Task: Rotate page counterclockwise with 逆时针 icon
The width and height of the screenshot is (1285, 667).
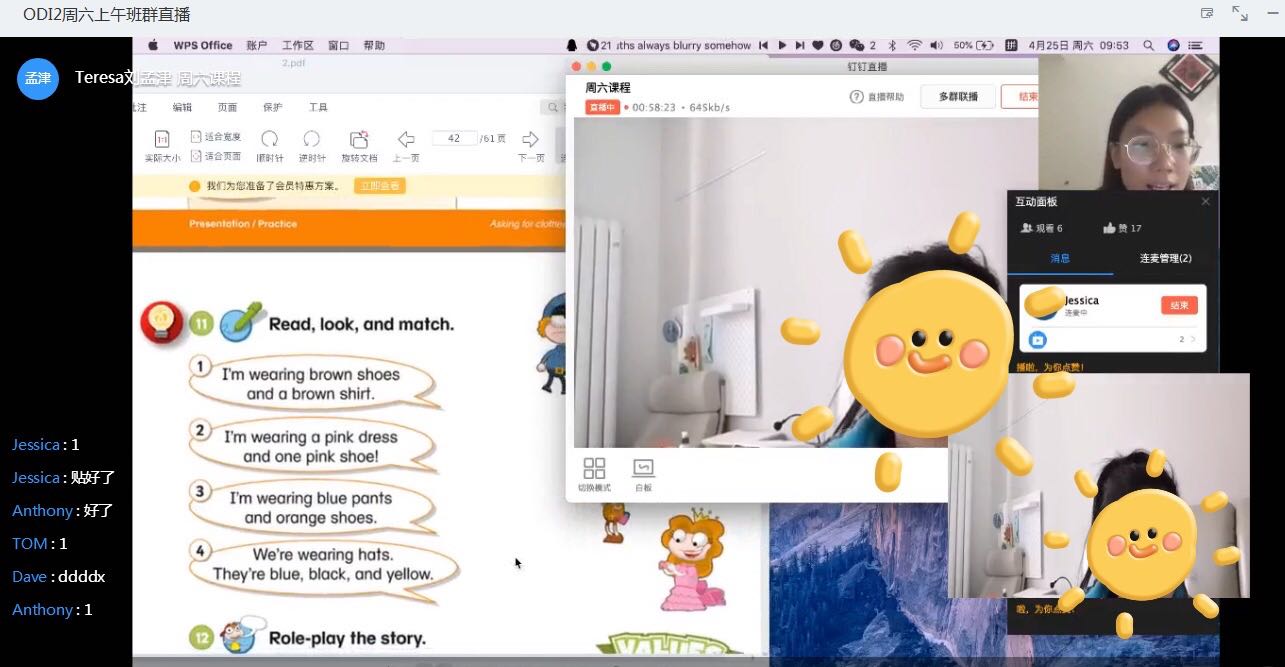Action: click(x=312, y=140)
